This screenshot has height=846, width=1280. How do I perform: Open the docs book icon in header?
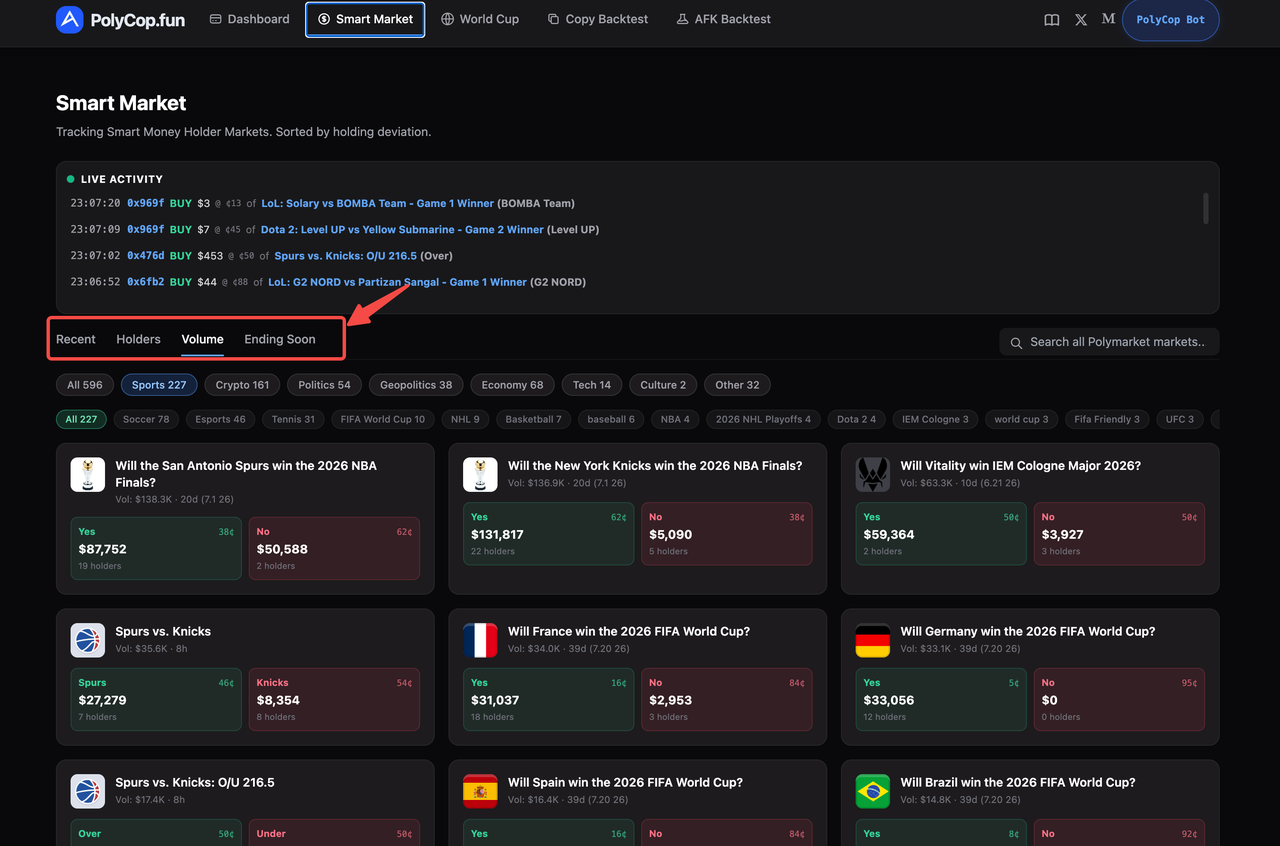(1052, 19)
